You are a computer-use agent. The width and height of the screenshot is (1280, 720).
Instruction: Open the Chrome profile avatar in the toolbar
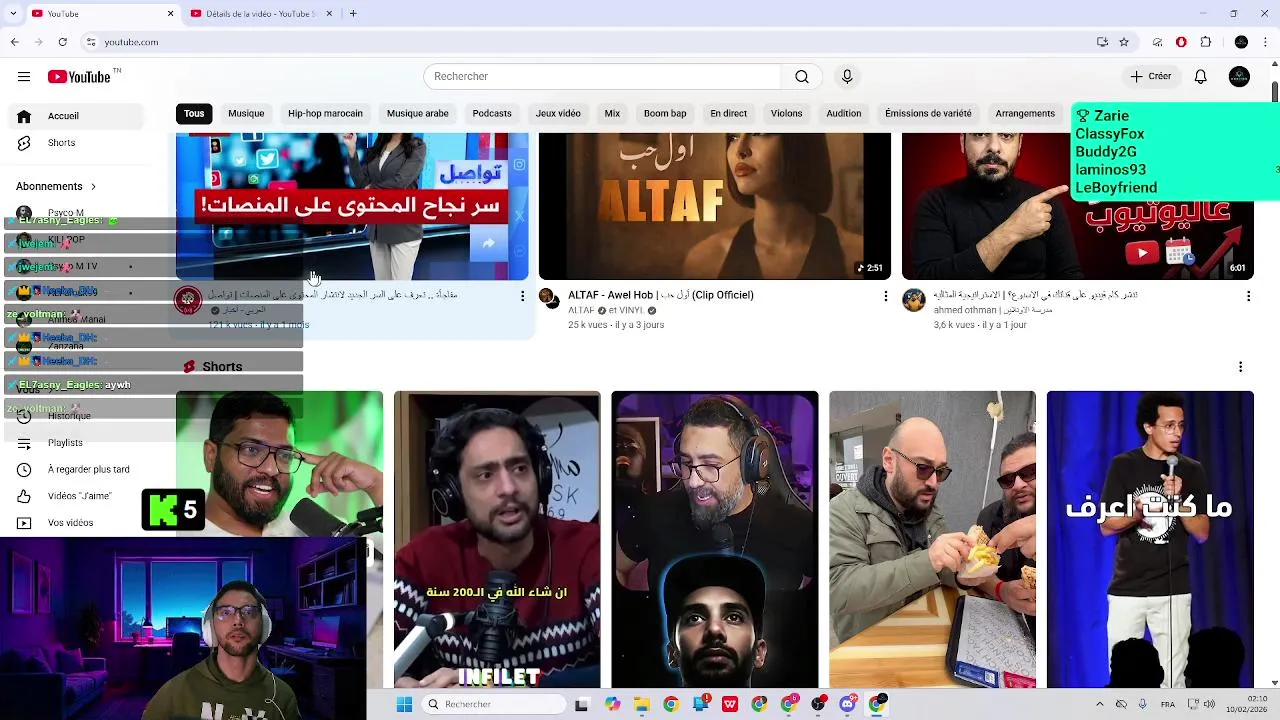(x=1241, y=42)
